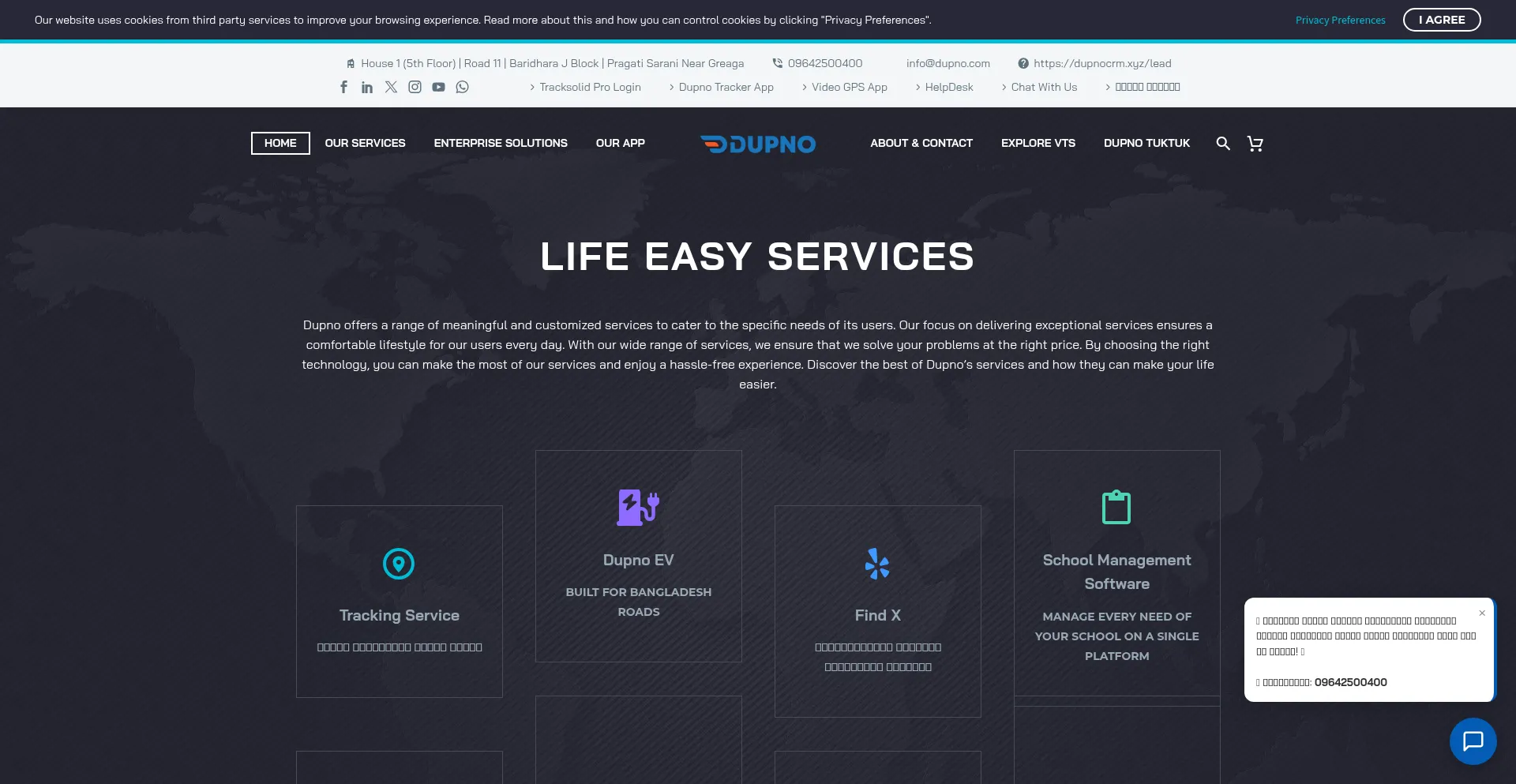
Task: Open Privacy Preferences link
Action: [1341, 20]
